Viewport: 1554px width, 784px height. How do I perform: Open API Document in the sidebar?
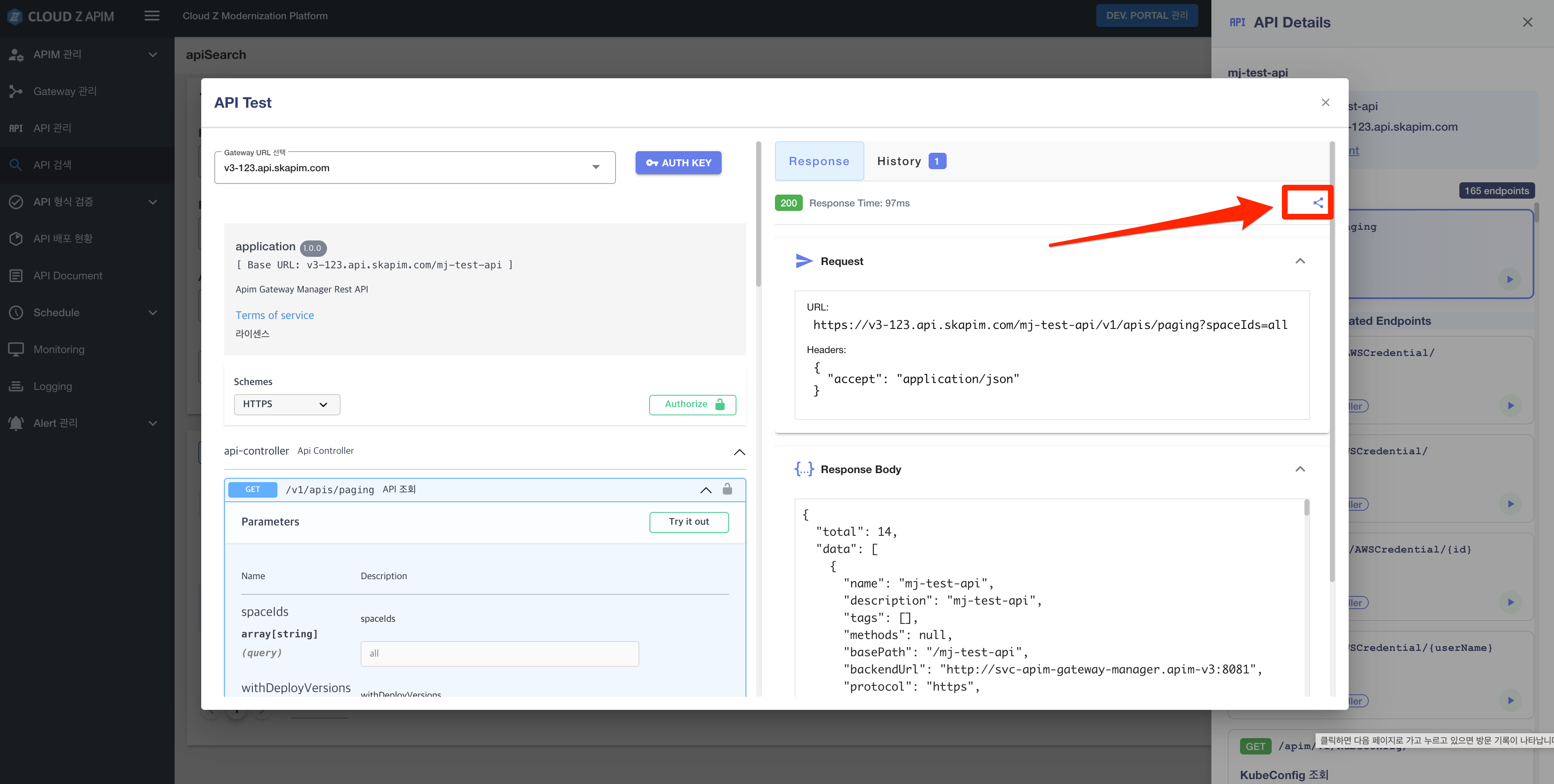pyautogui.click(x=68, y=276)
